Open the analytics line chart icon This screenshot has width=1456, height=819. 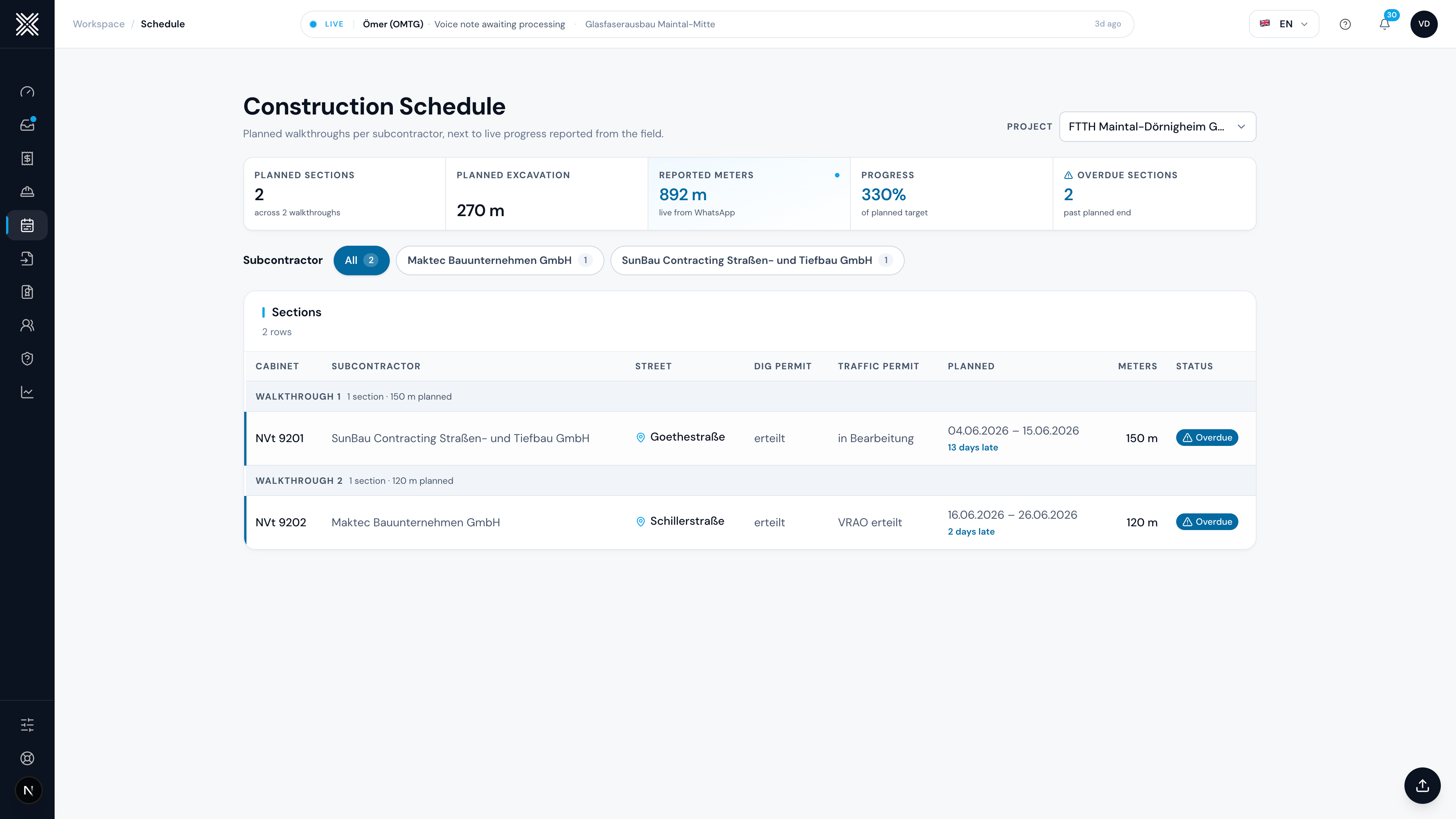(x=27, y=392)
